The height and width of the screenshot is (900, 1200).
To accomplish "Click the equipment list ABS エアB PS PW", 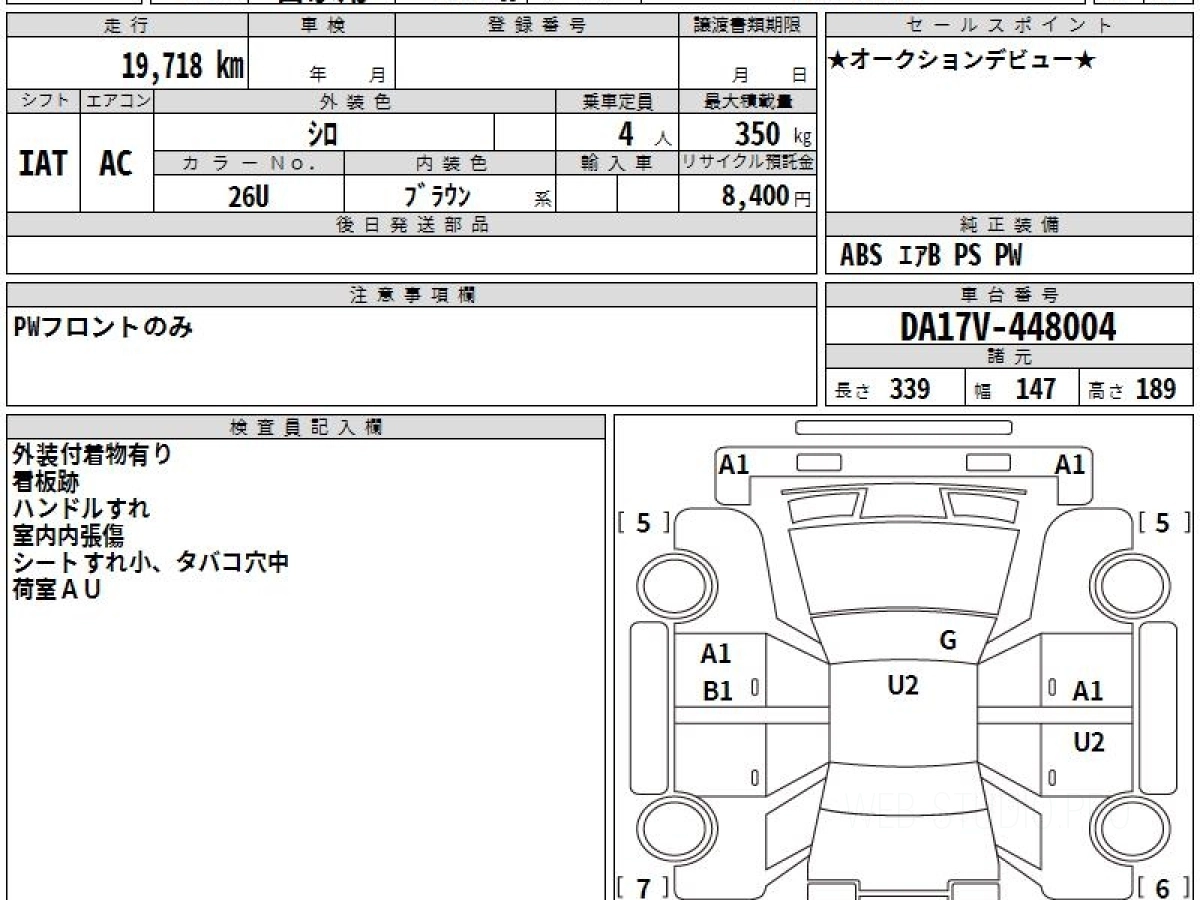I will pyautogui.click(x=931, y=256).
